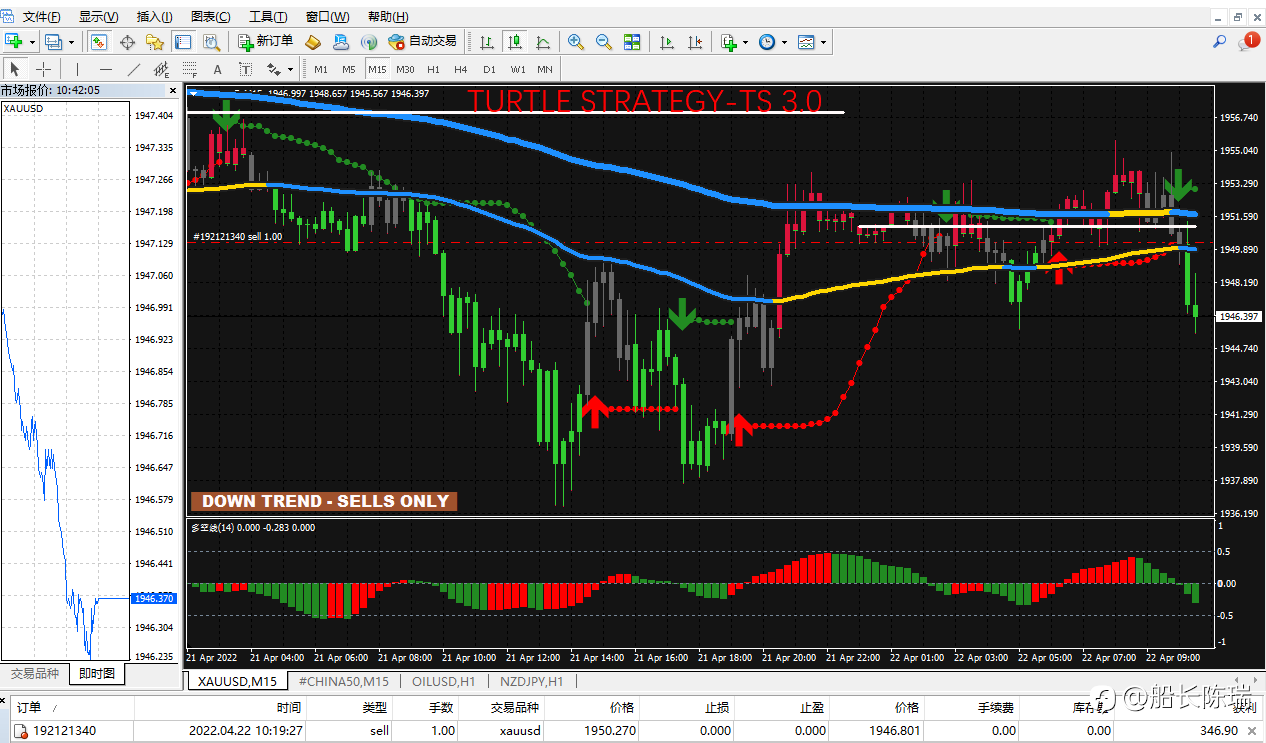Select the crosshair tool
The image size is (1266, 743).
44,69
